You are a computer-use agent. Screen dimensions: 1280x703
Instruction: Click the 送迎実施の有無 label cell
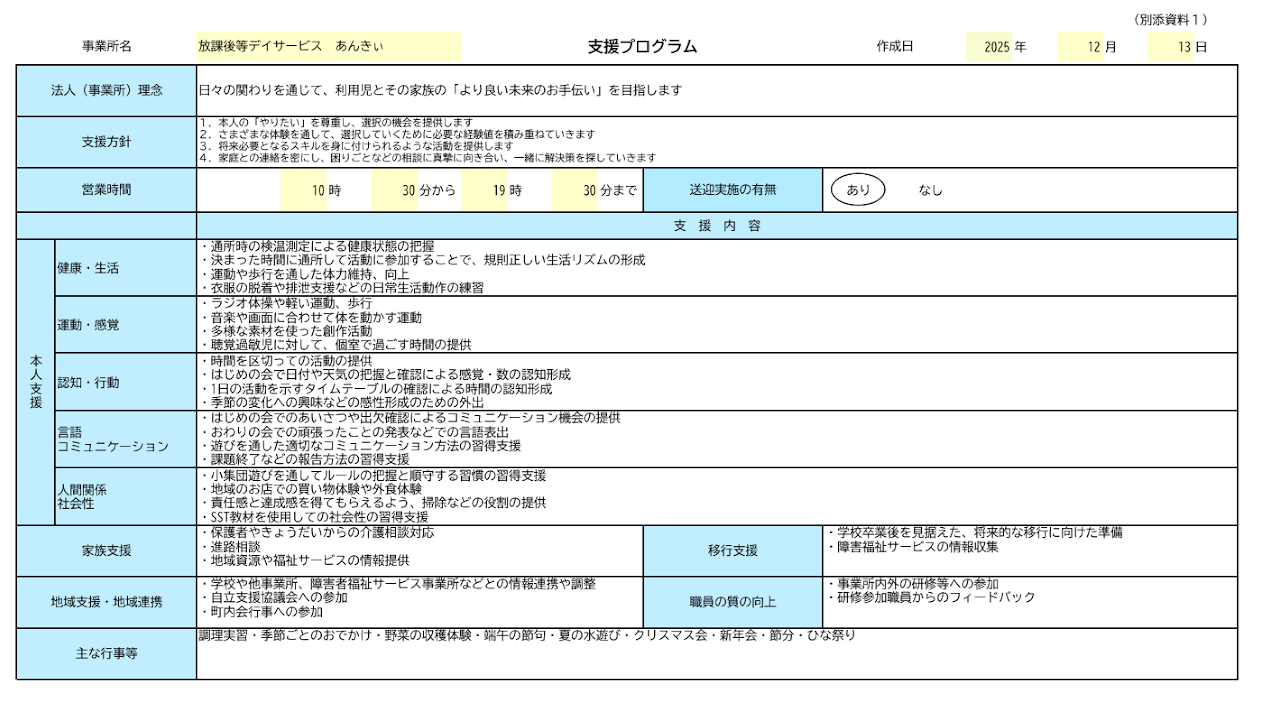pos(732,190)
